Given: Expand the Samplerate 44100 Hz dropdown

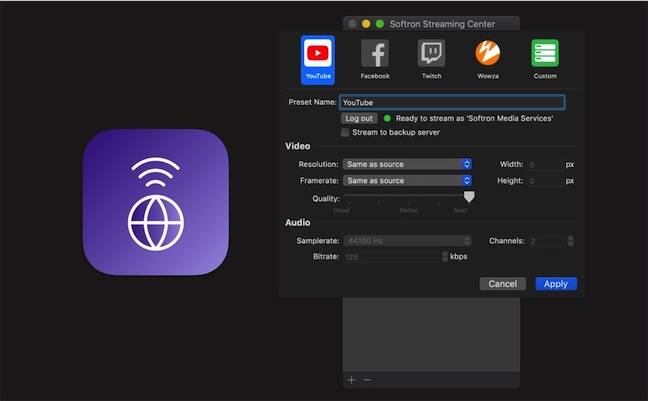Looking at the screenshot, I should click(x=407, y=241).
